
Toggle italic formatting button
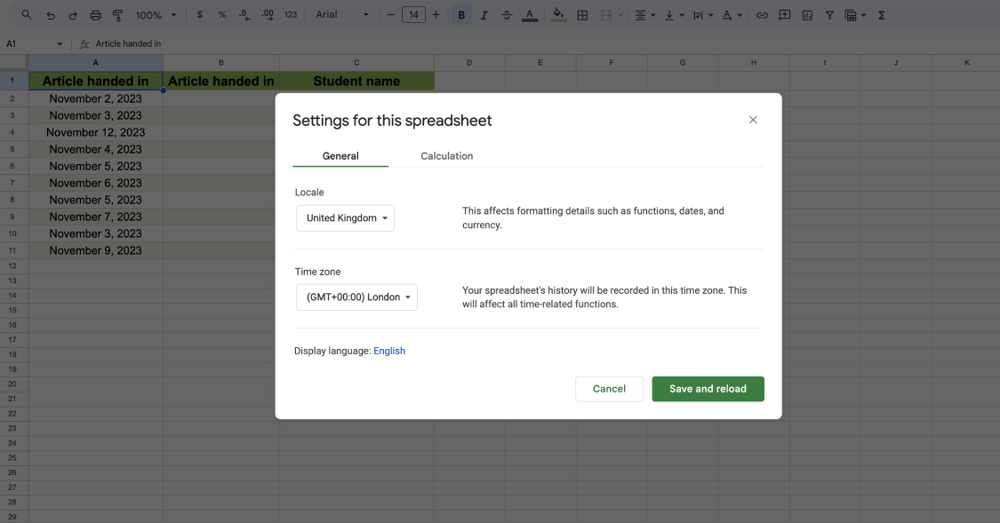pyautogui.click(x=484, y=15)
